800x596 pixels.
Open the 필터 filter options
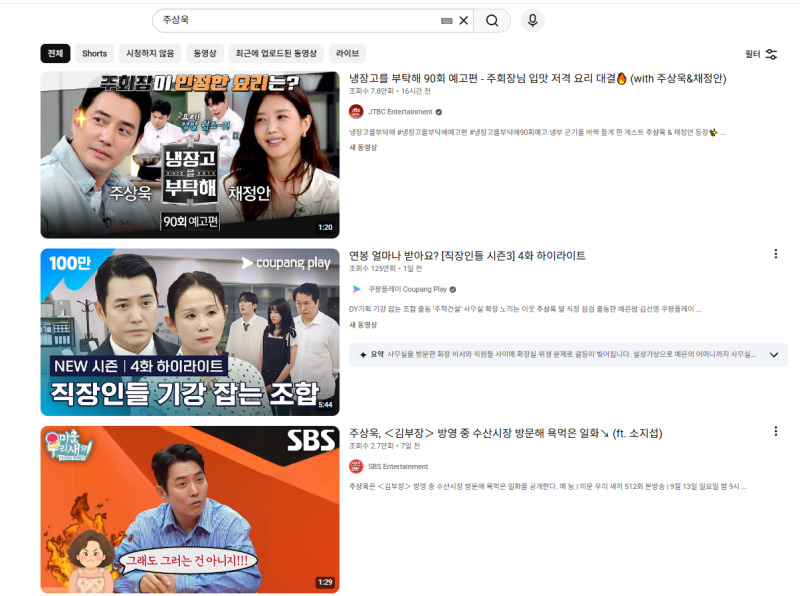click(x=761, y=54)
